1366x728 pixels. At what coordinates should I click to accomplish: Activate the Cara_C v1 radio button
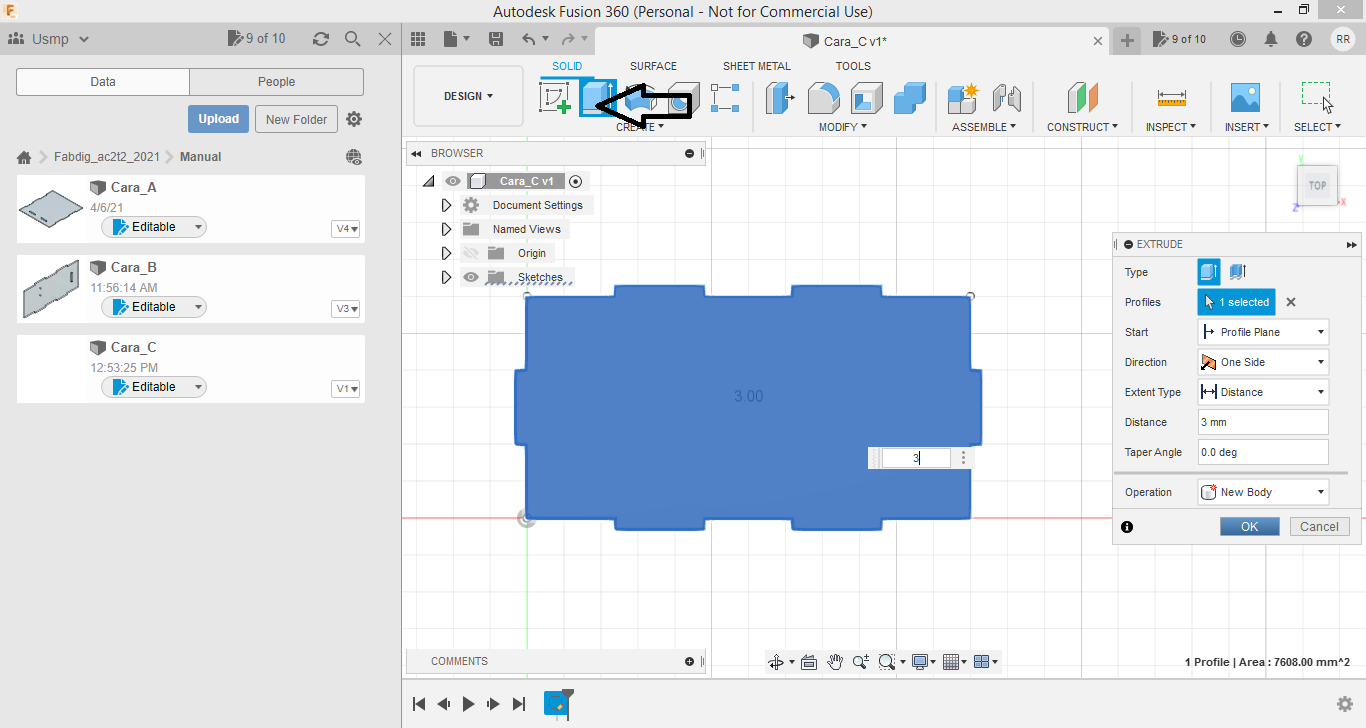(575, 181)
